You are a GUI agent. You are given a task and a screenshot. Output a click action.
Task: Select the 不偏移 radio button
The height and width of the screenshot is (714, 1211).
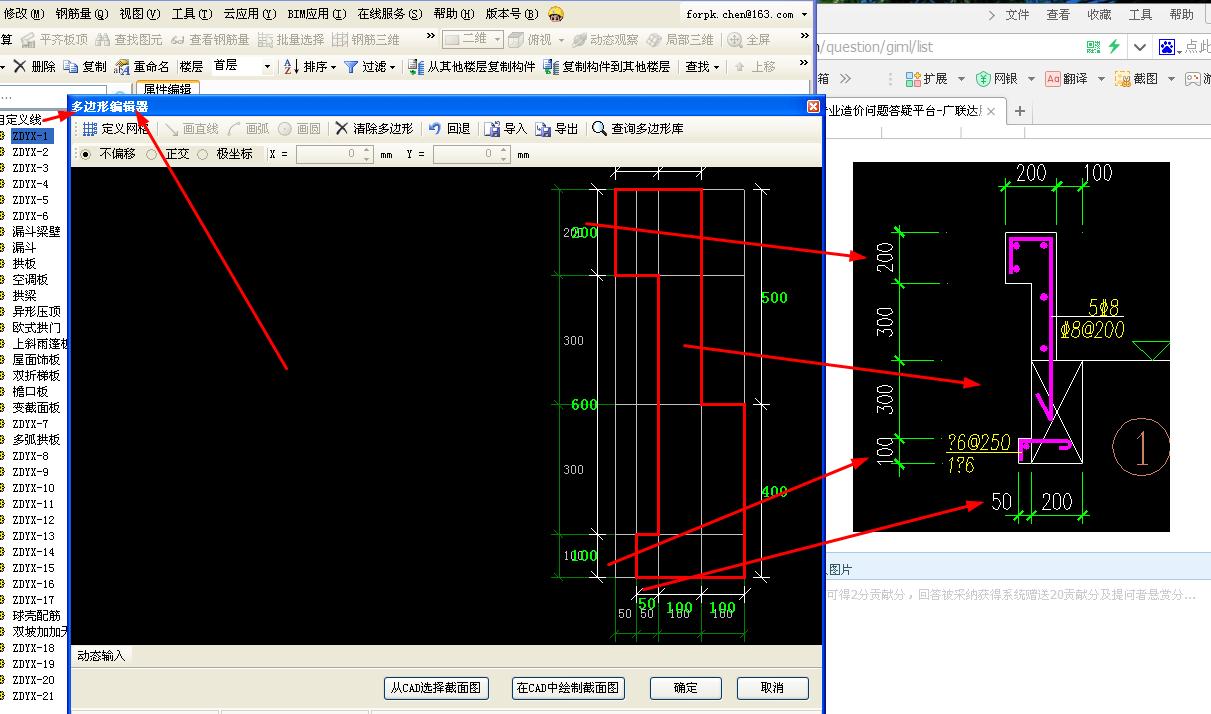tap(86, 154)
